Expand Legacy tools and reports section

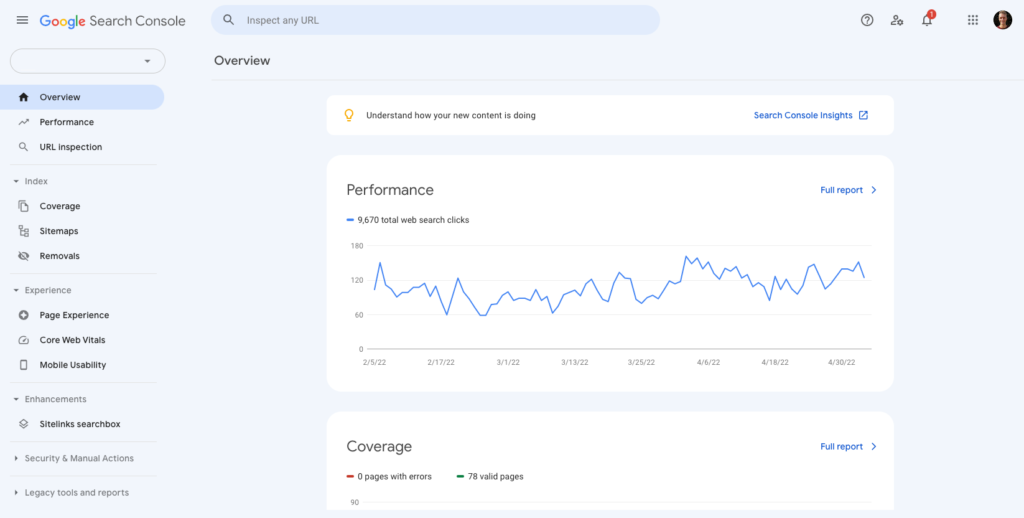16,493
